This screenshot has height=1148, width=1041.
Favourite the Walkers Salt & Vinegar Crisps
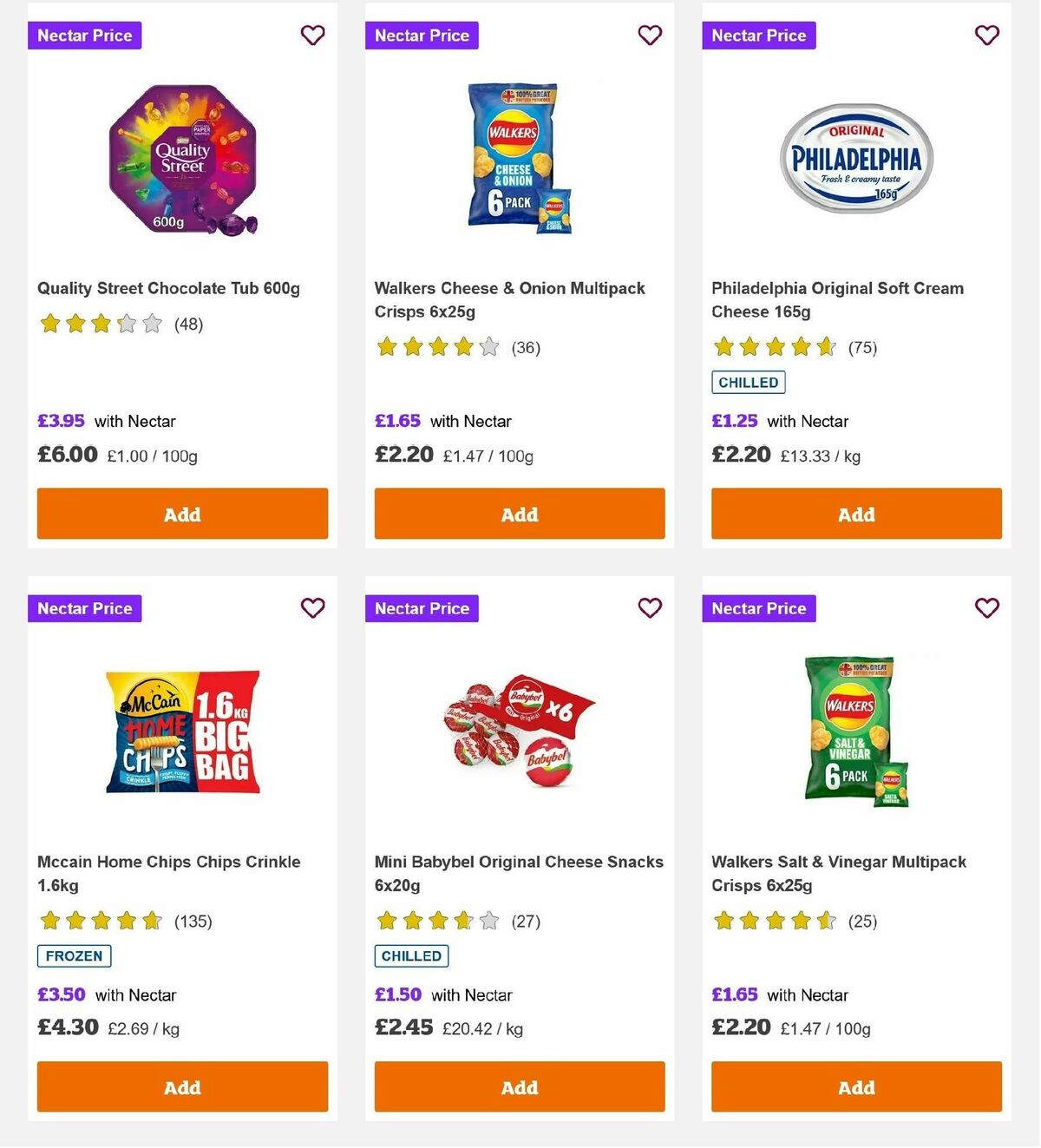(x=986, y=608)
